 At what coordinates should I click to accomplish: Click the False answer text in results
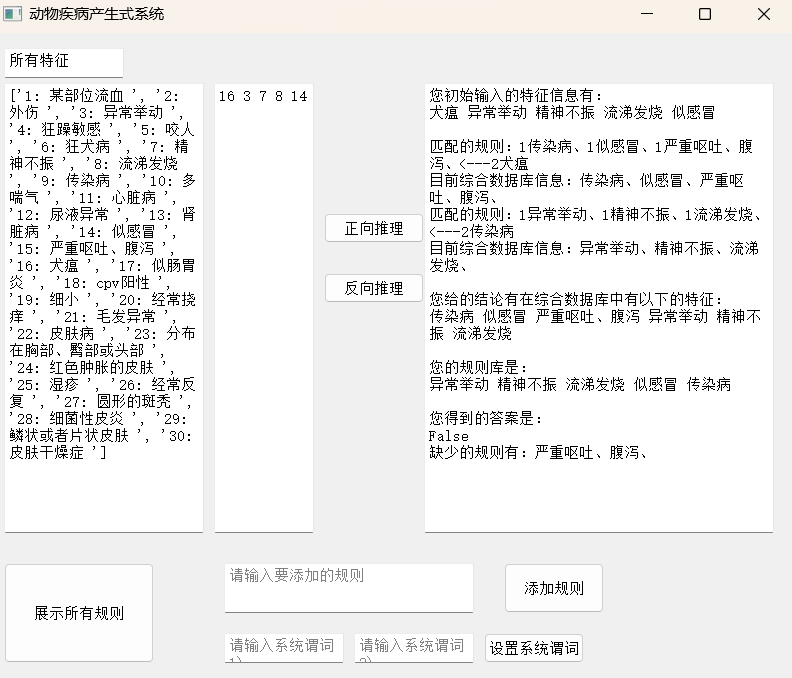(x=449, y=436)
